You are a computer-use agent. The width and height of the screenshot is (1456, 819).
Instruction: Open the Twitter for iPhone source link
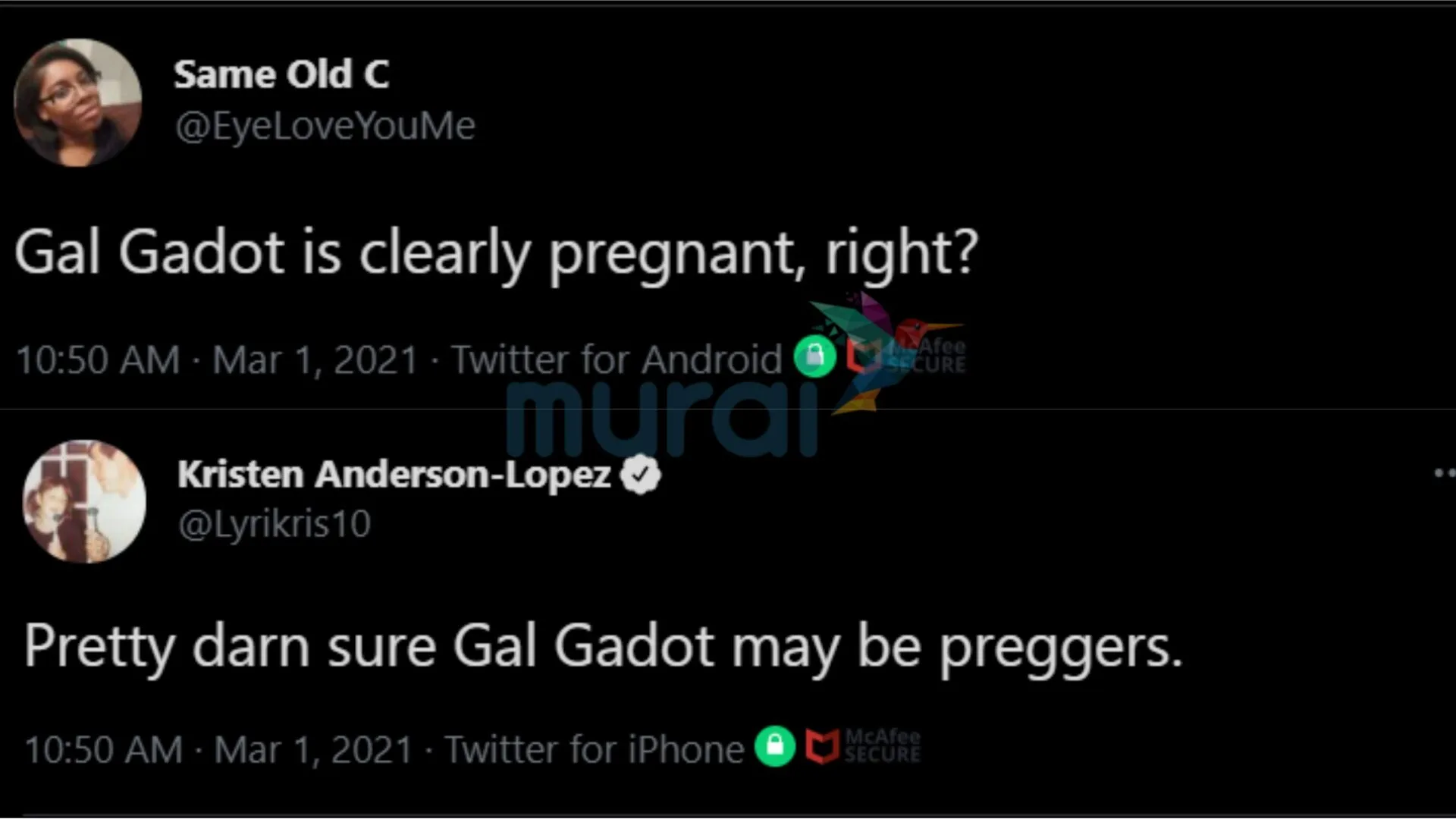593,750
